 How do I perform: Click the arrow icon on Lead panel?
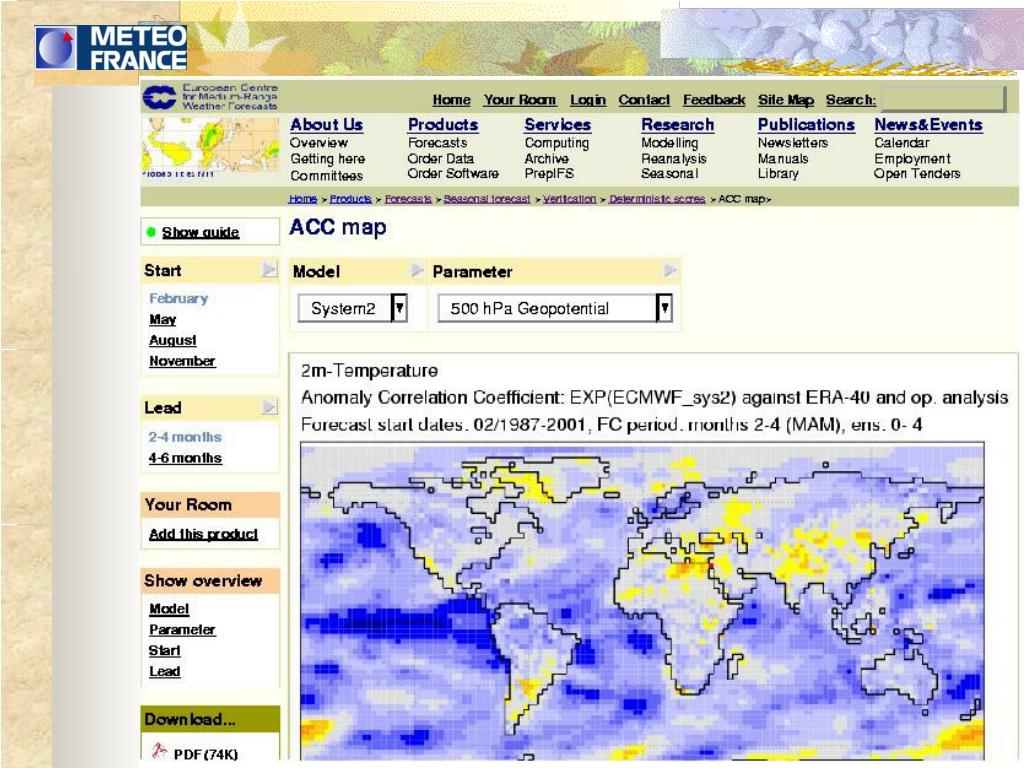point(269,407)
